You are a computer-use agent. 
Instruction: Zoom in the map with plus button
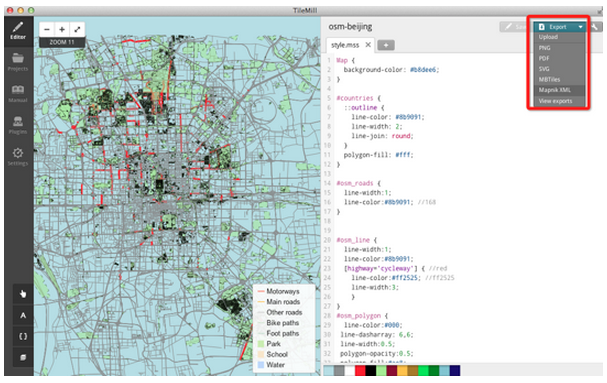[62, 29]
